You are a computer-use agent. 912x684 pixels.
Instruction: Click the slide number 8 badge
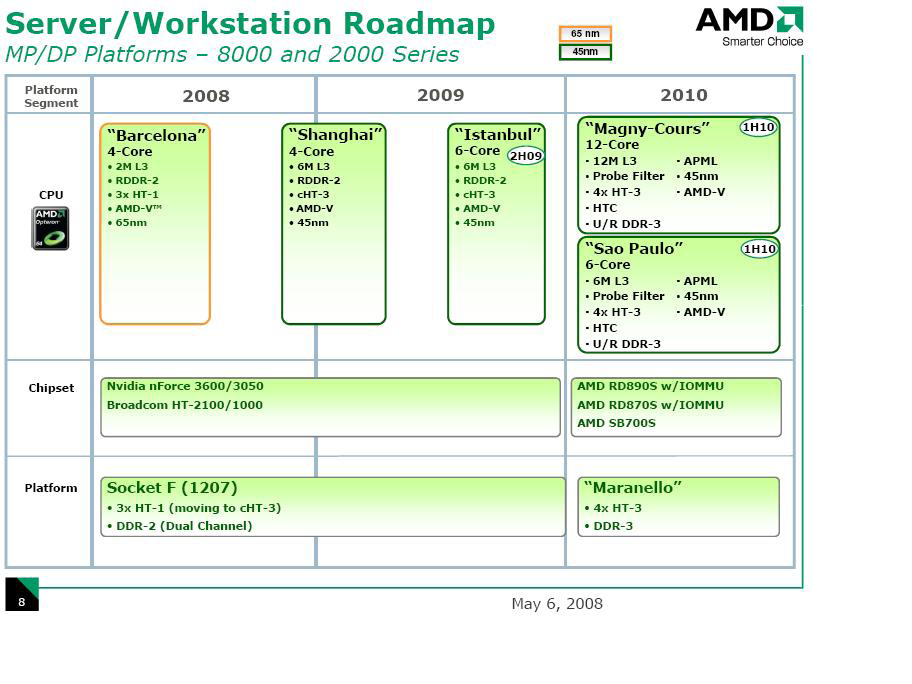[x=22, y=594]
